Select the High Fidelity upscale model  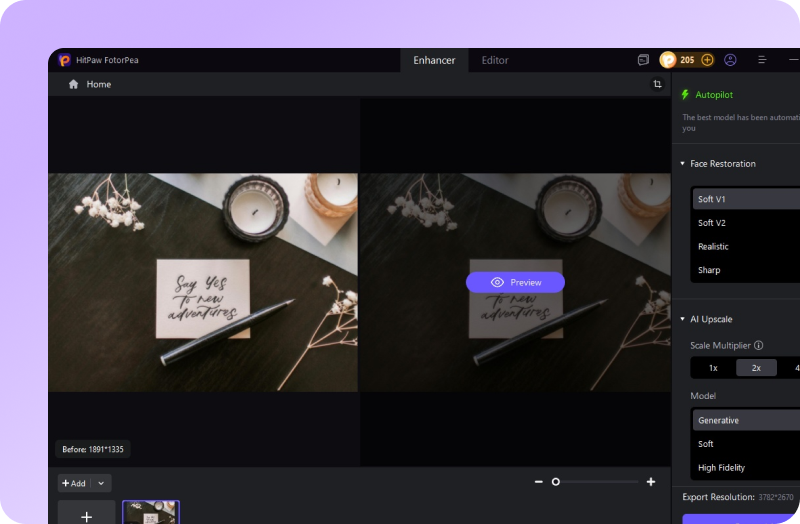click(746, 467)
